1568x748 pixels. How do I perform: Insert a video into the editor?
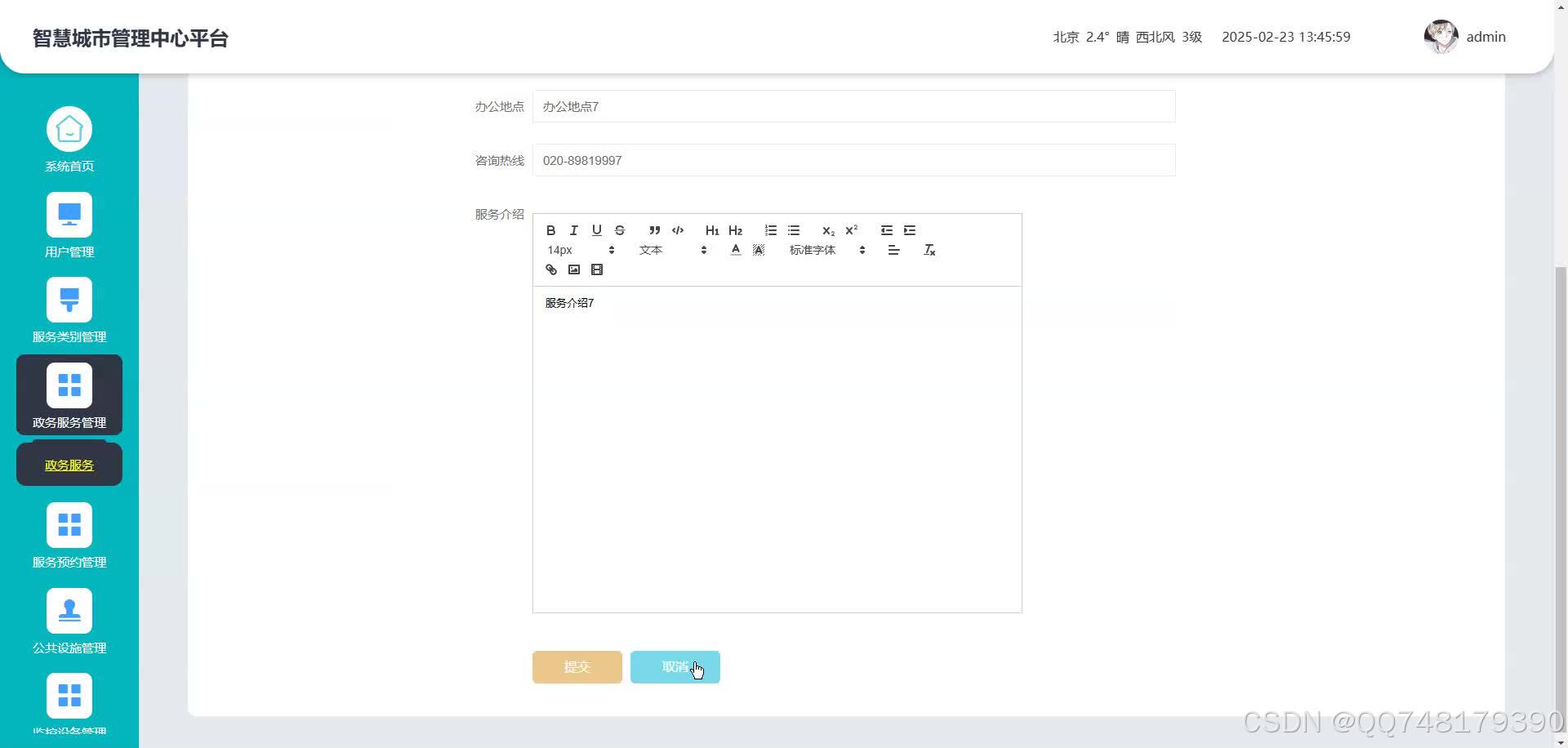tap(597, 269)
